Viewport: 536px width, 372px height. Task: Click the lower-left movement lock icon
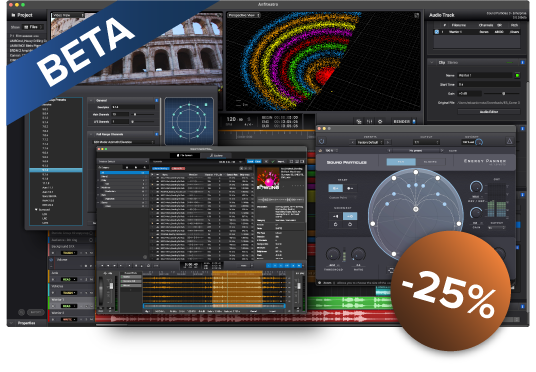(335, 225)
